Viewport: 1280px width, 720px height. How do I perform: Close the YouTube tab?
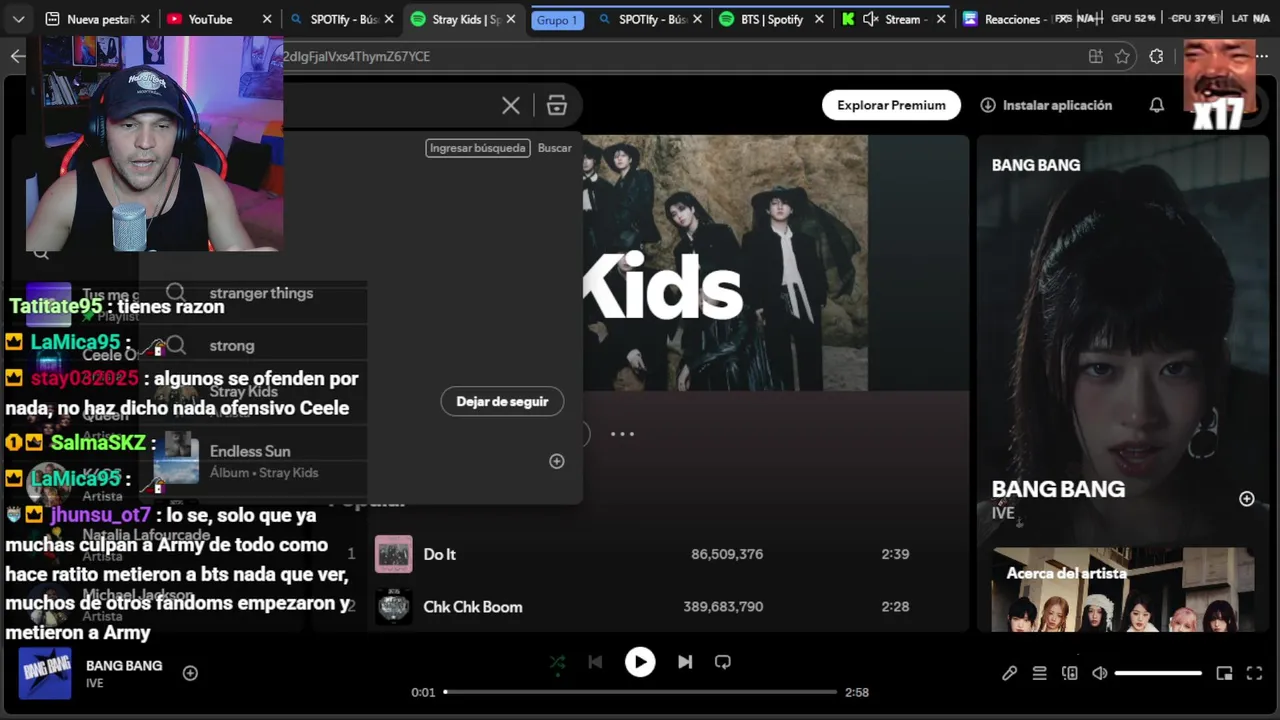click(267, 19)
